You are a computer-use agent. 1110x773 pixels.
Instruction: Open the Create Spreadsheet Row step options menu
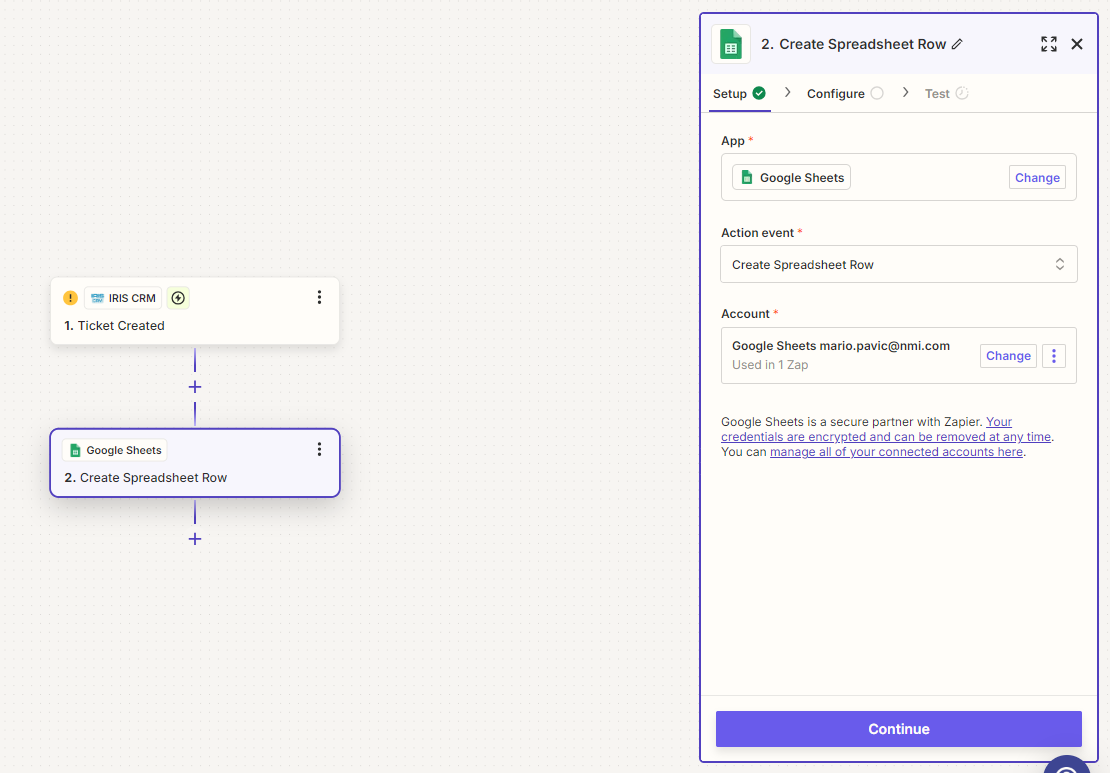[x=319, y=450]
